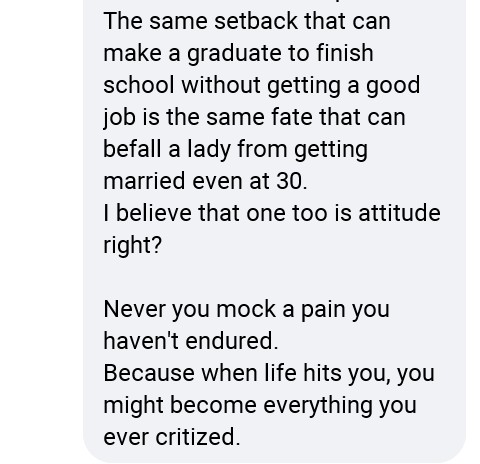
Task: Click the line "Because when life hits you, you"
Action: point(269,374)
